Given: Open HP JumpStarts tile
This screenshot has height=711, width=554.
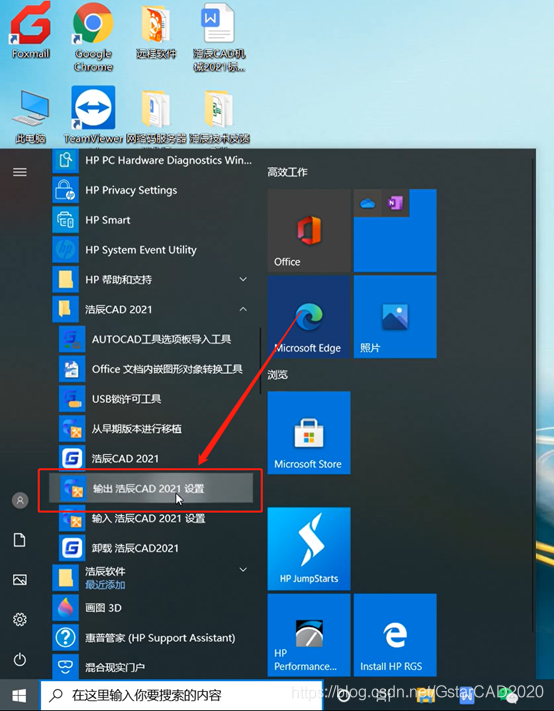Looking at the screenshot, I should 309,549.
